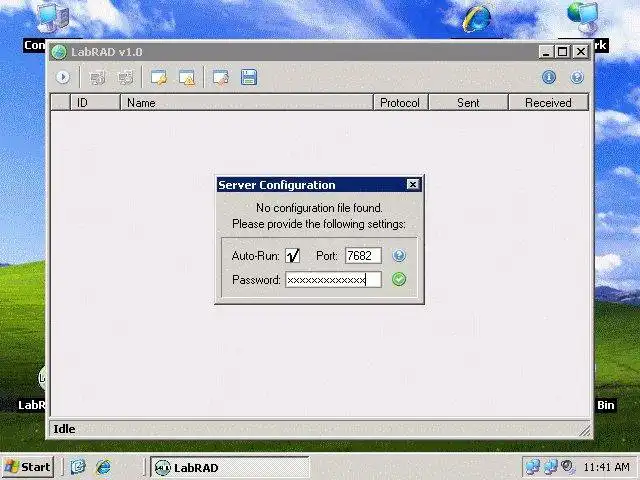Close the LabRAD v1.0 window
640x480 pixels.
[x=580, y=52]
